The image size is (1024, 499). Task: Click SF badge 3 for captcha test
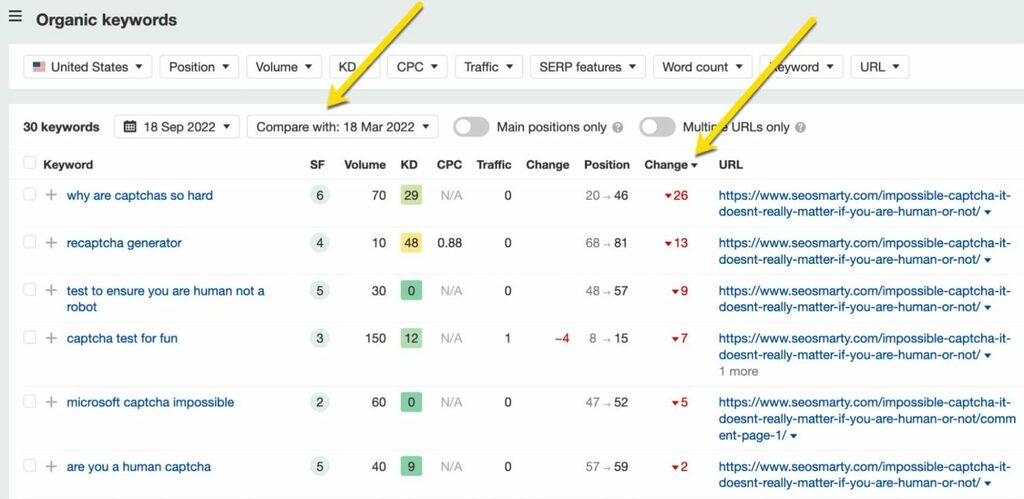click(x=320, y=339)
